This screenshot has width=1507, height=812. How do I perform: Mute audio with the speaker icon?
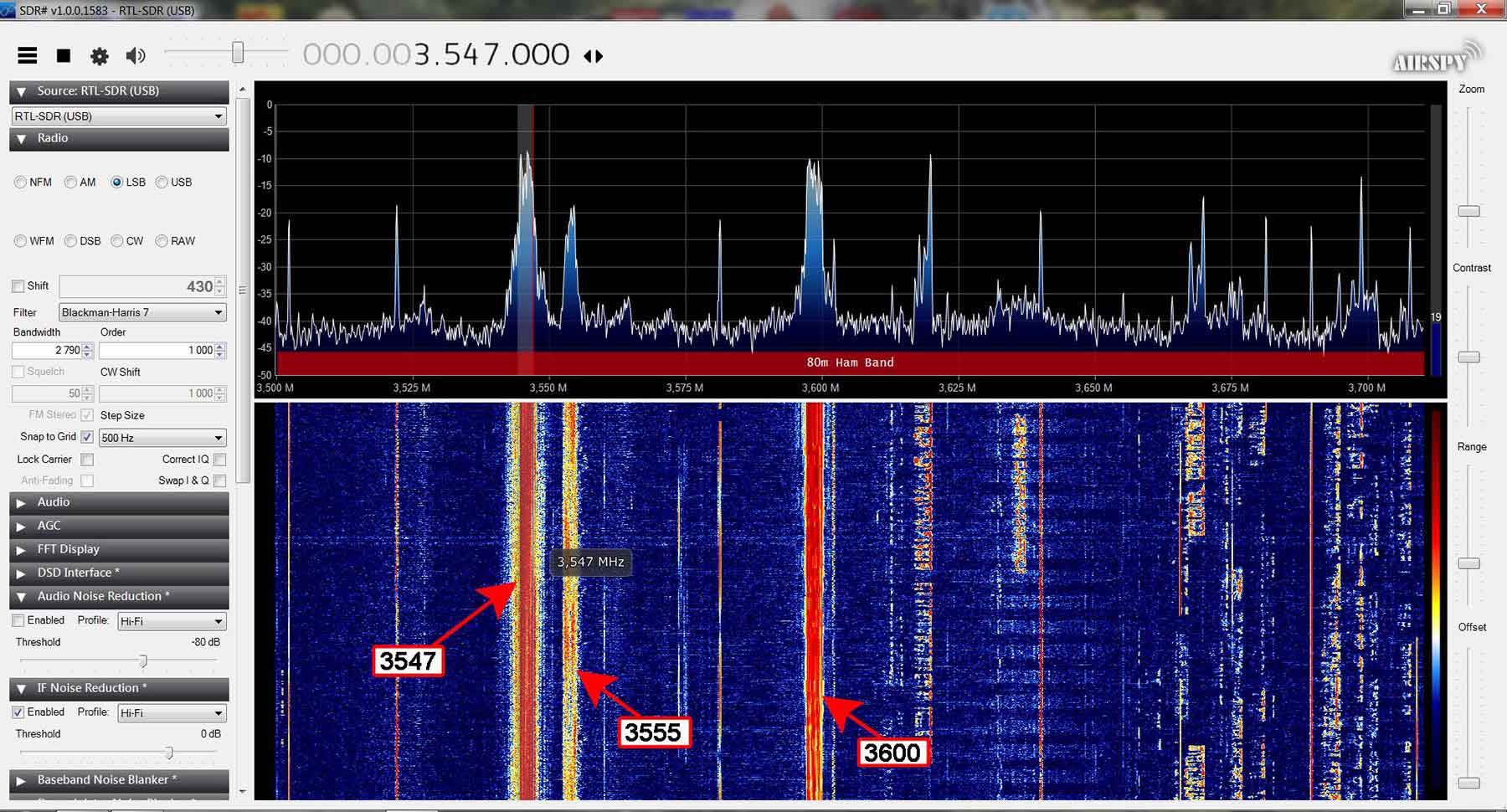coord(135,56)
